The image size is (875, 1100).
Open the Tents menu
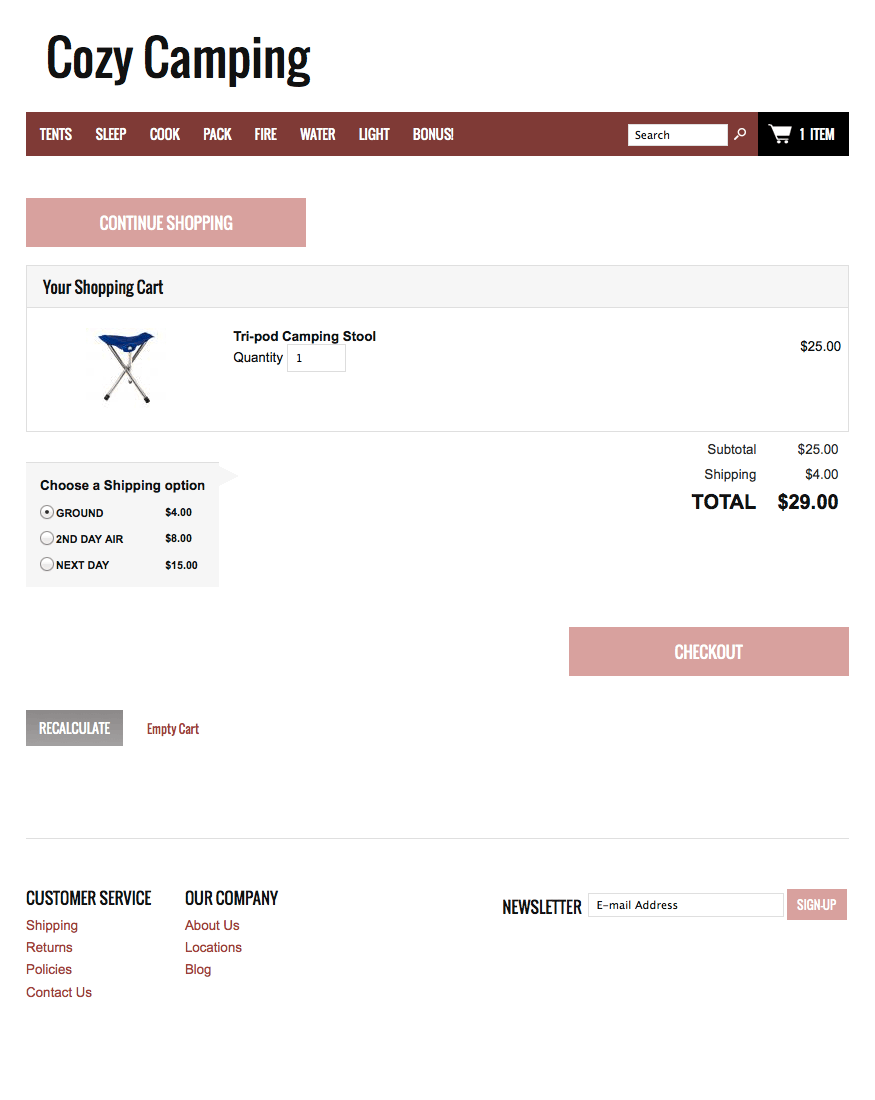(56, 134)
